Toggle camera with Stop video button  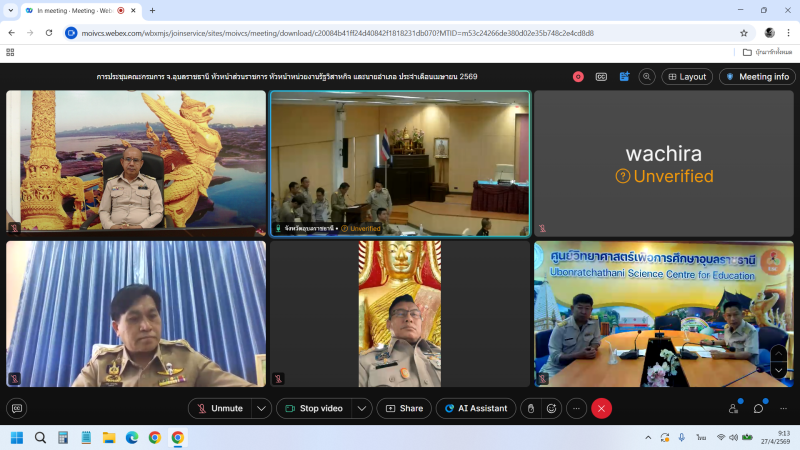tap(312, 408)
